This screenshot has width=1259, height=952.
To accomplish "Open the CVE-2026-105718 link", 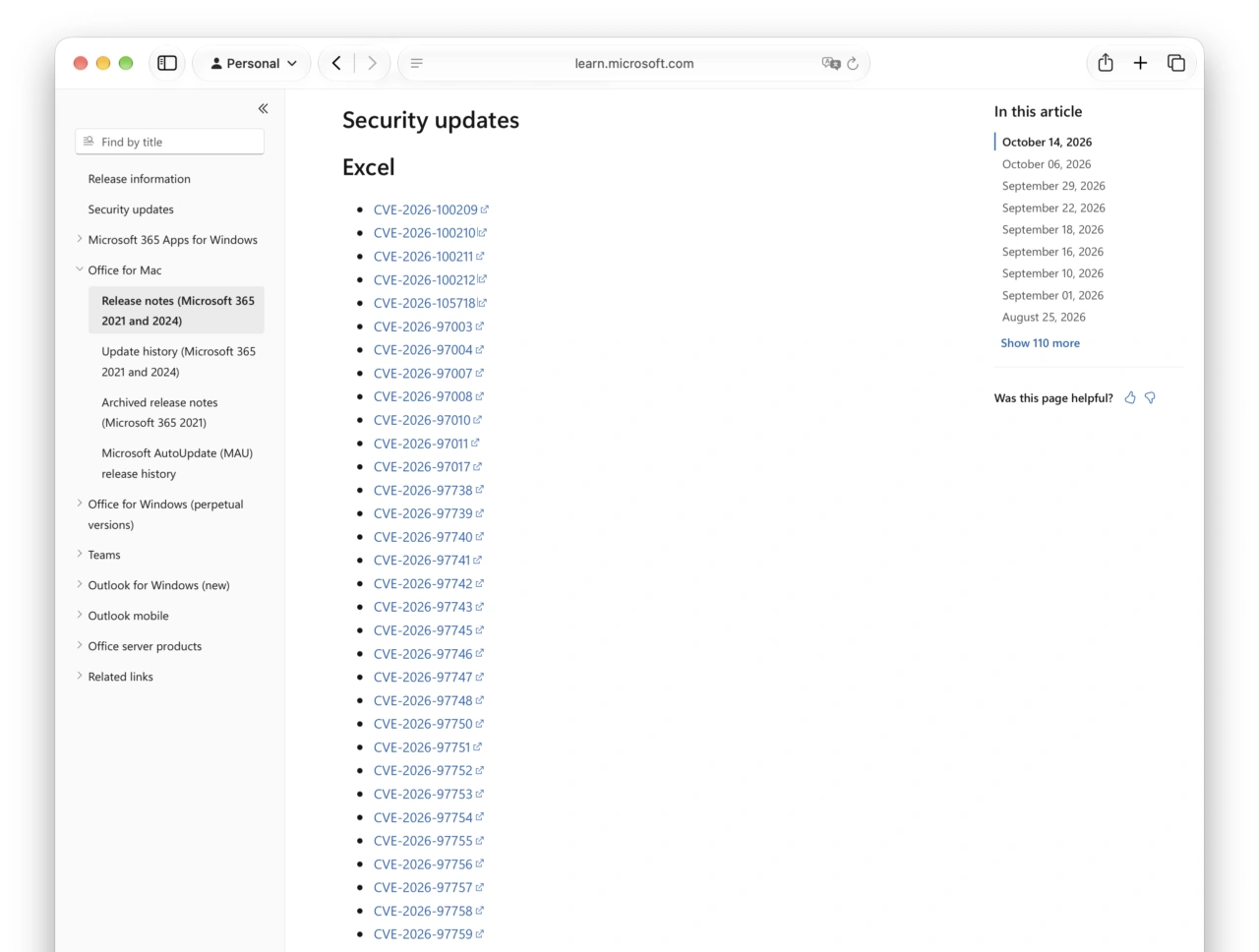I will 430,303.
